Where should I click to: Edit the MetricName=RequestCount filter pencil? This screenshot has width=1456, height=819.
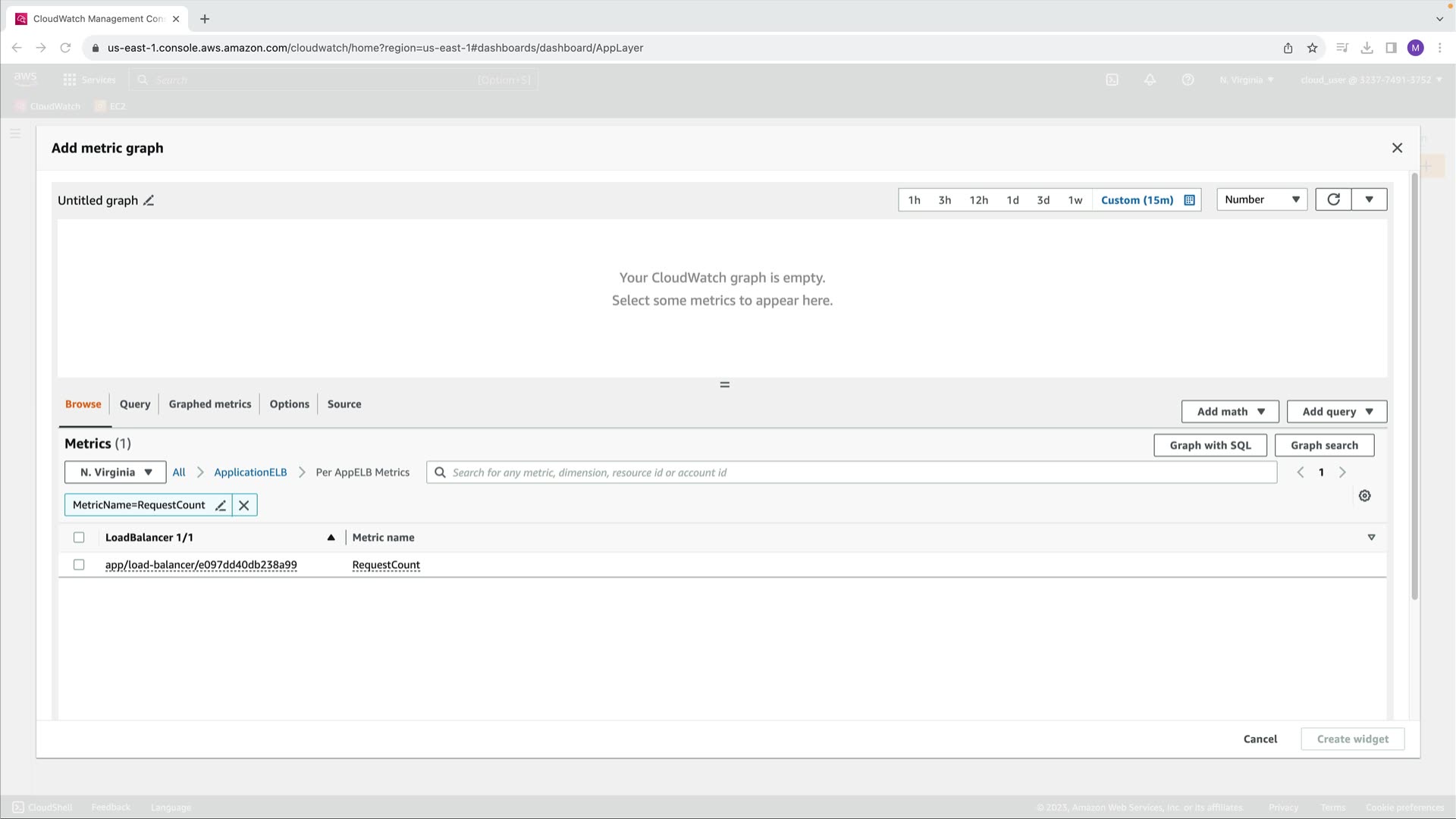[221, 506]
